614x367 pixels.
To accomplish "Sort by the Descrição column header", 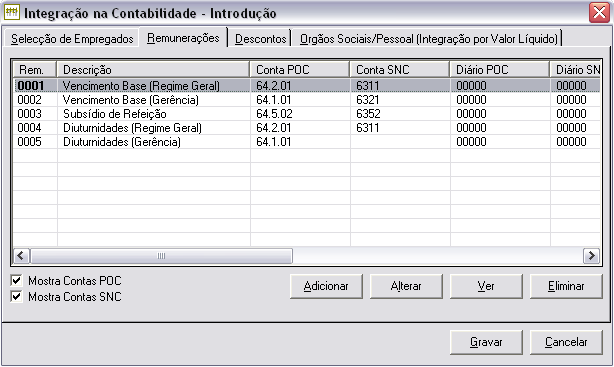I will coord(154,70).
